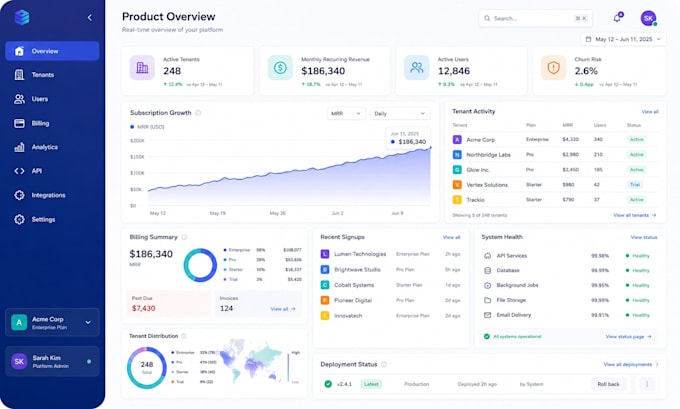Click the Email Delivery envelope icon
This screenshot has width=680, height=409.
click(487, 315)
